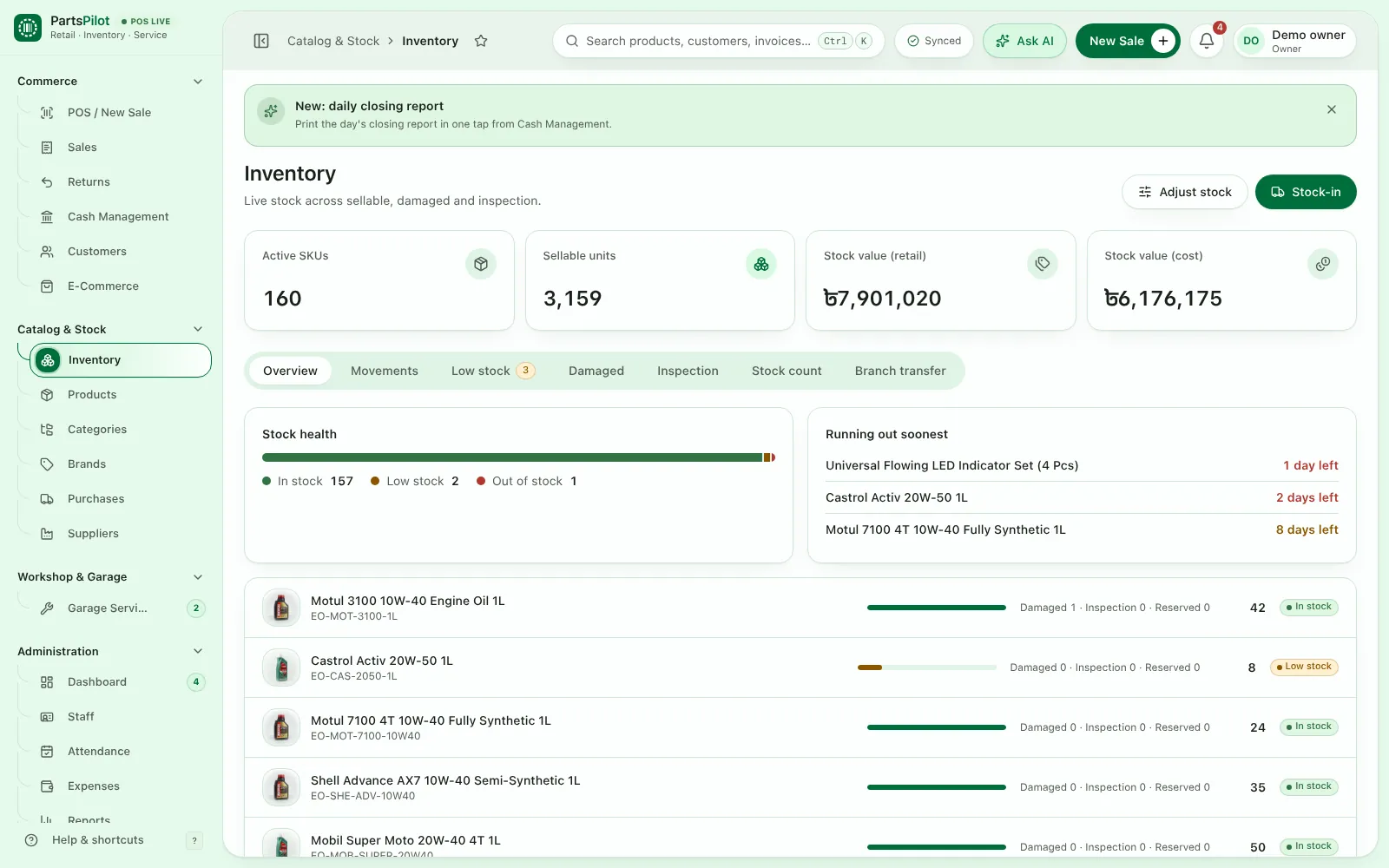Dismiss the daily closing report banner
Image resolution: width=1389 pixels, height=868 pixels.
pyautogui.click(x=1332, y=109)
